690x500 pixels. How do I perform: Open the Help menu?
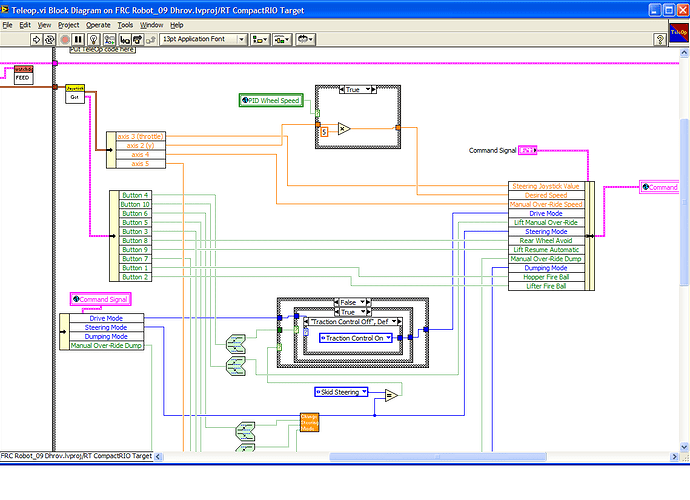pos(176,25)
